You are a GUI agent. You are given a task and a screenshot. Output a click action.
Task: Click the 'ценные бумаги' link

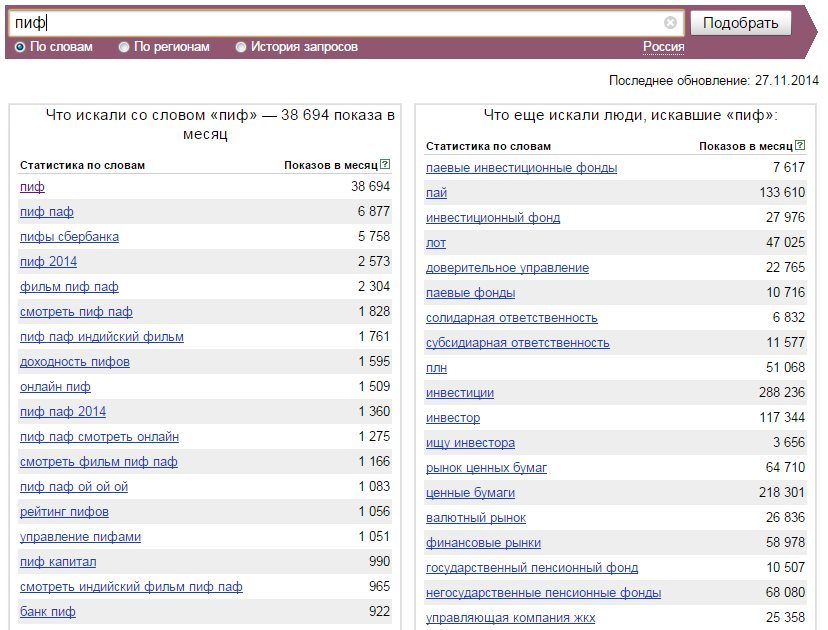(470, 493)
